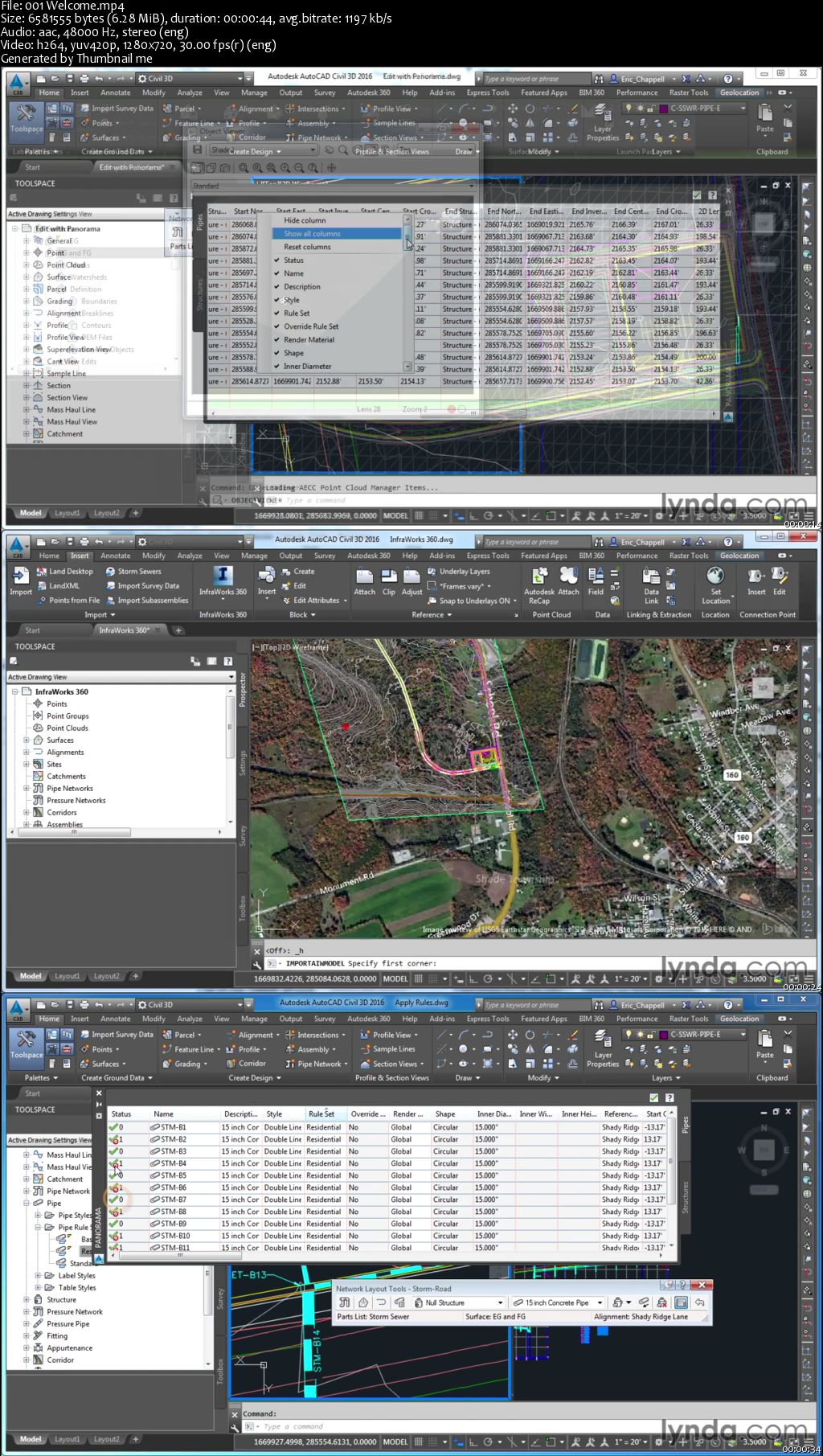
Task: Choose Reset columns in context menu
Action: 307,247
